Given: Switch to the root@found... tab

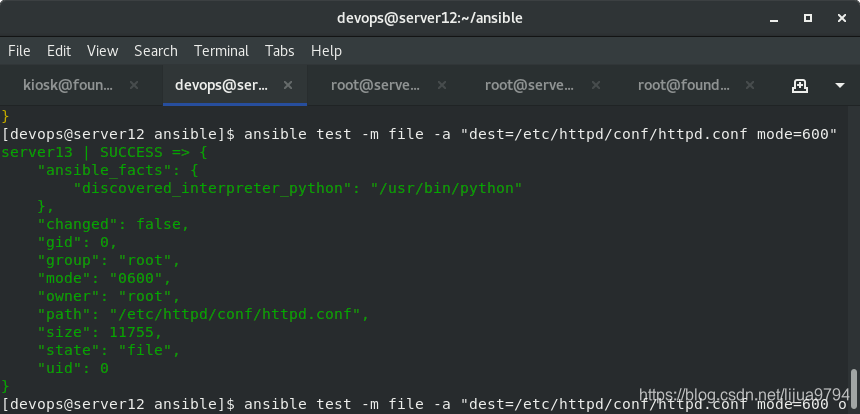Looking at the screenshot, I should point(683,85).
